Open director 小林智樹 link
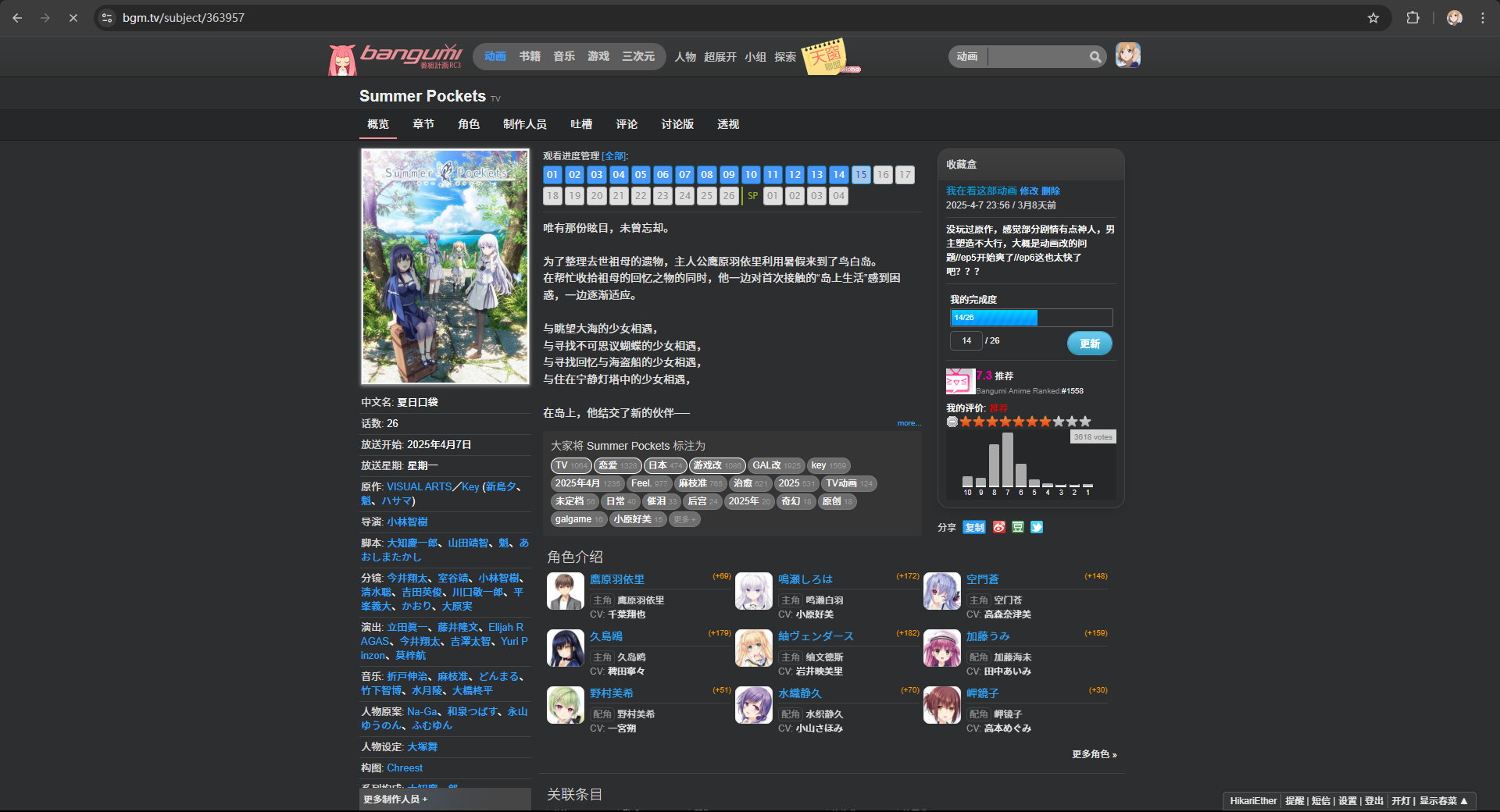Image resolution: width=1500 pixels, height=812 pixels. pyautogui.click(x=407, y=522)
